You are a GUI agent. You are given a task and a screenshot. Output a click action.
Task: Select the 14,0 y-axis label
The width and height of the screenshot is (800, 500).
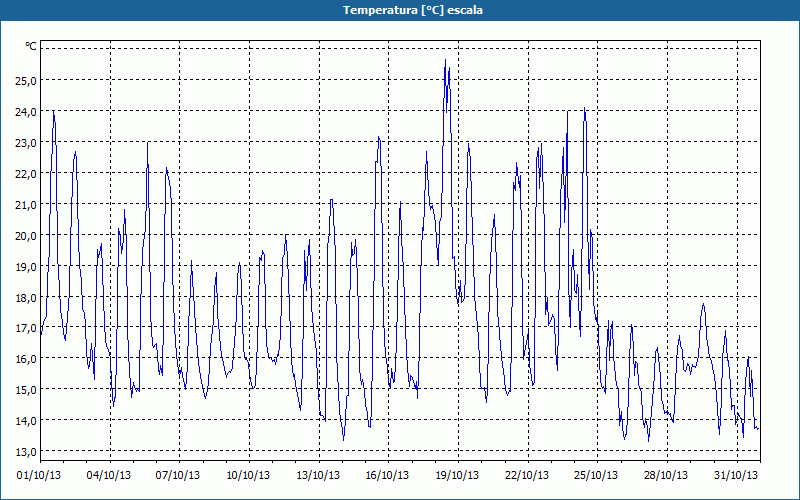[x=27, y=421]
